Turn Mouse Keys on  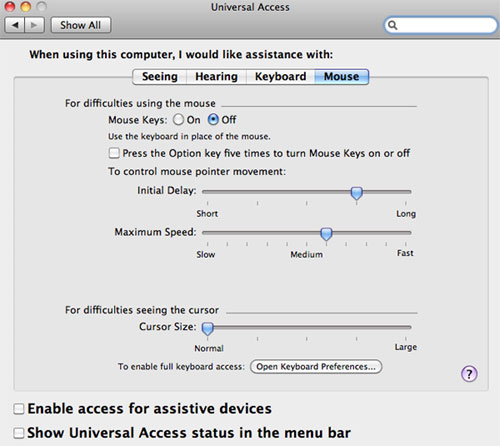point(178,120)
